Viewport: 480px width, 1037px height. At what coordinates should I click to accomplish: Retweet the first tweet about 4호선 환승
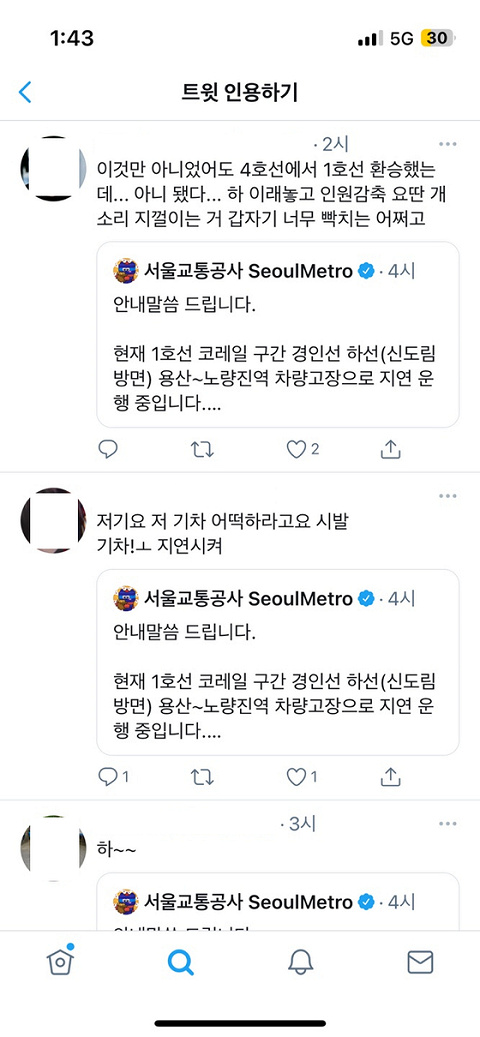(x=202, y=450)
